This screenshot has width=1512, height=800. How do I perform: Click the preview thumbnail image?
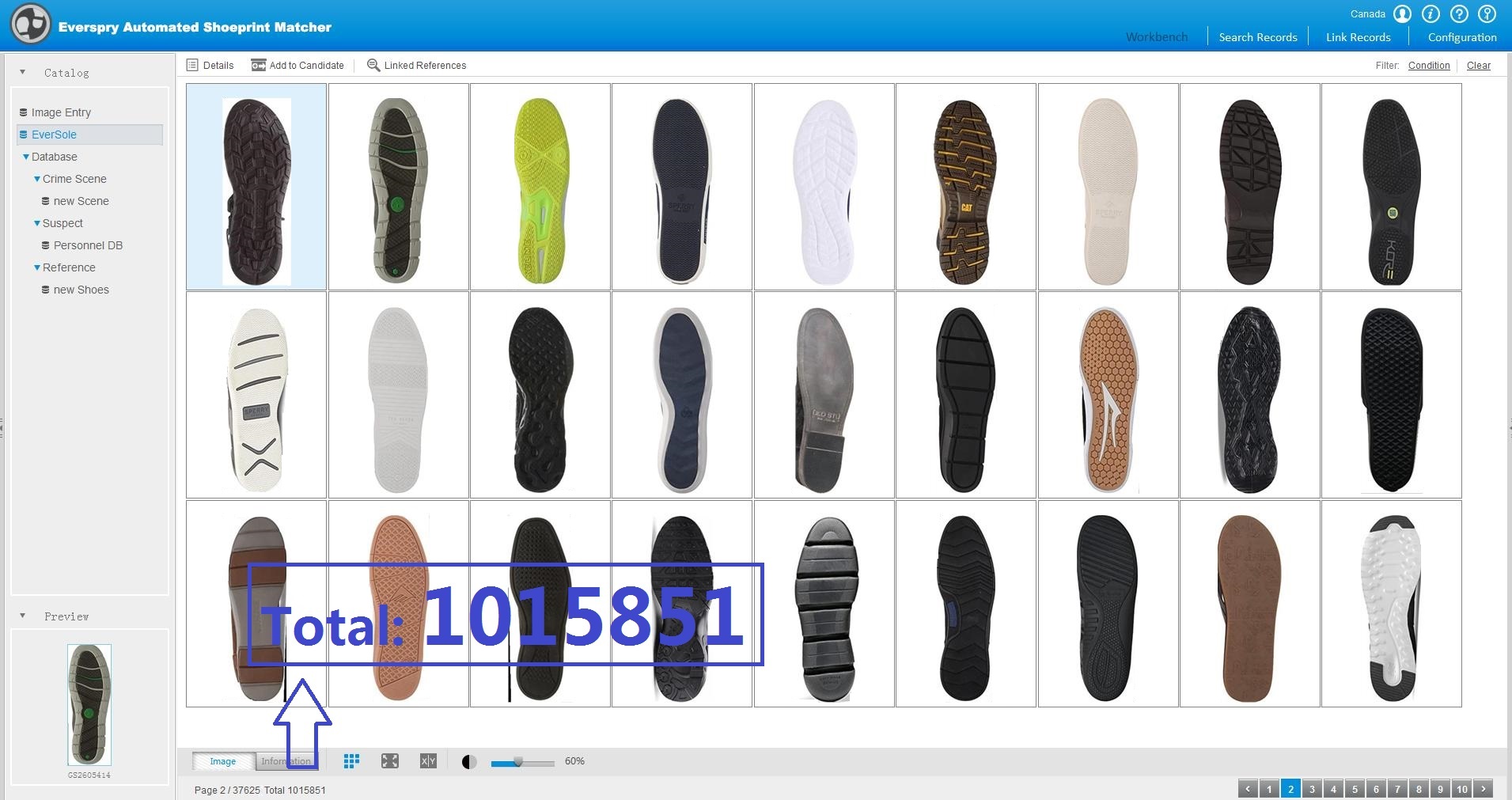pos(89,704)
